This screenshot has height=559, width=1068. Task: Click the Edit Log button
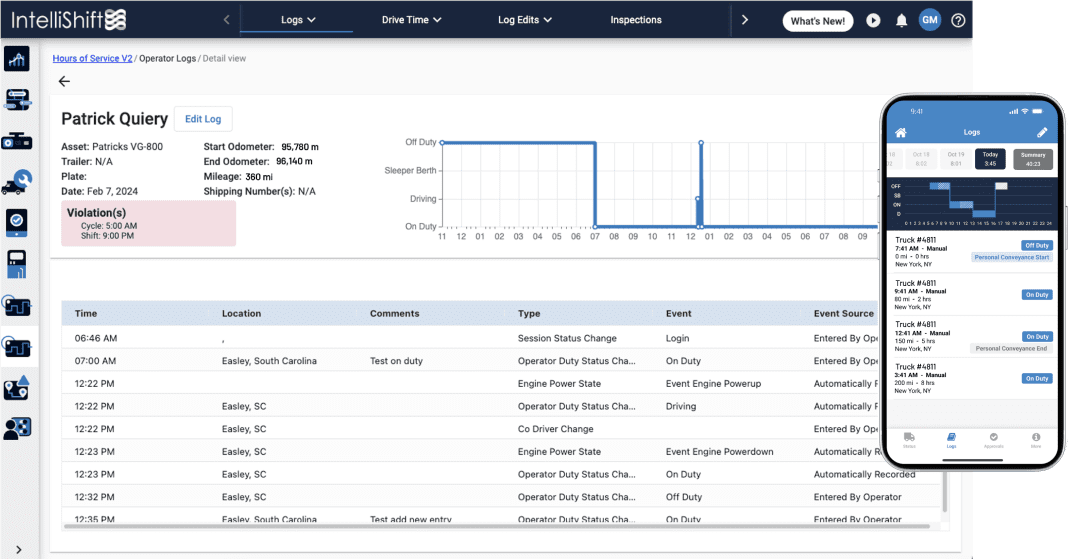[203, 119]
